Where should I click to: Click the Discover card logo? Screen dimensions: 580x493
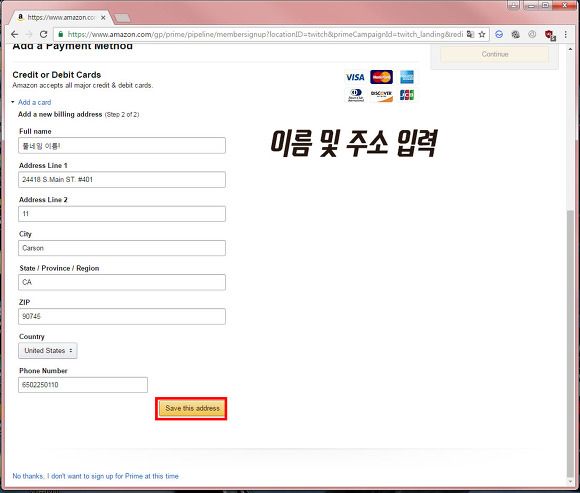381,96
